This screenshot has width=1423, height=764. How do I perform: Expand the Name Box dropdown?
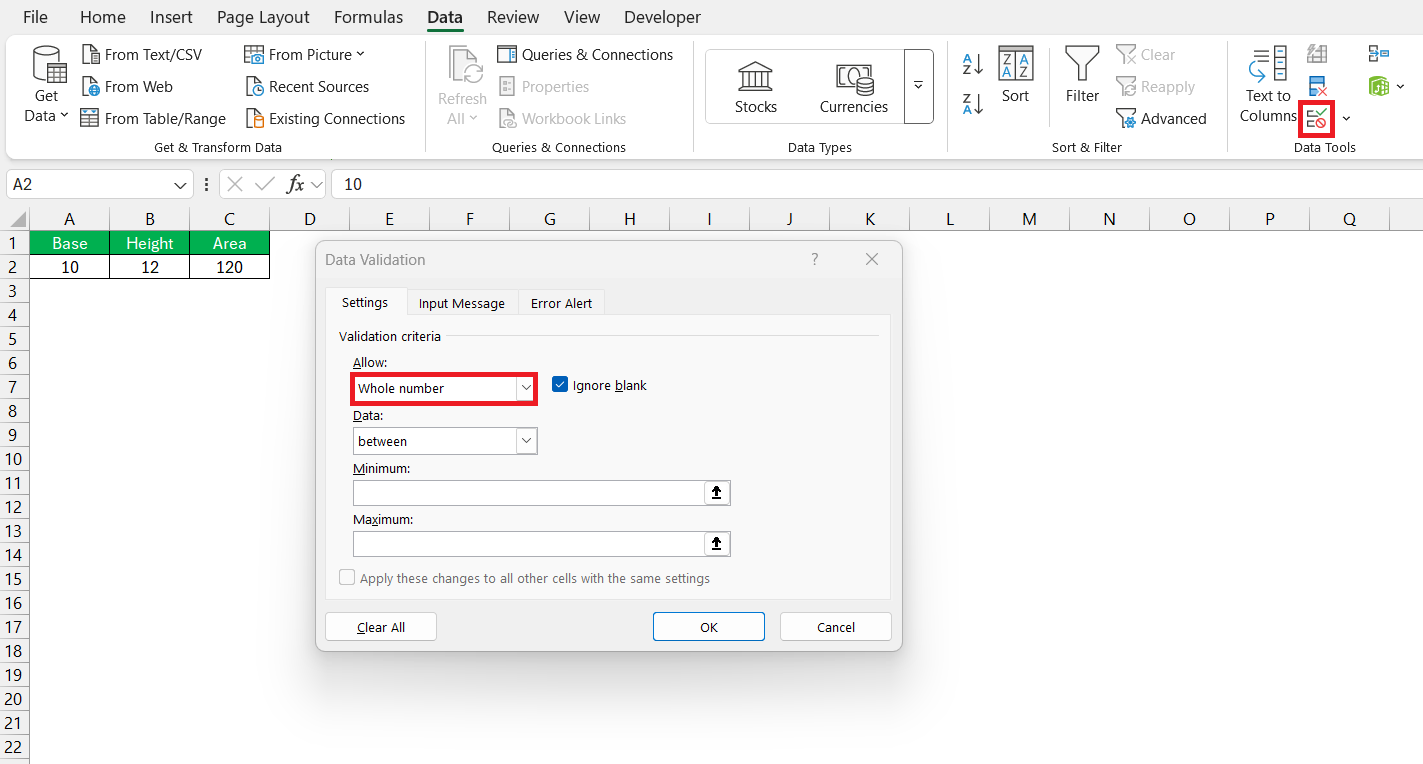[x=180, y=185]
